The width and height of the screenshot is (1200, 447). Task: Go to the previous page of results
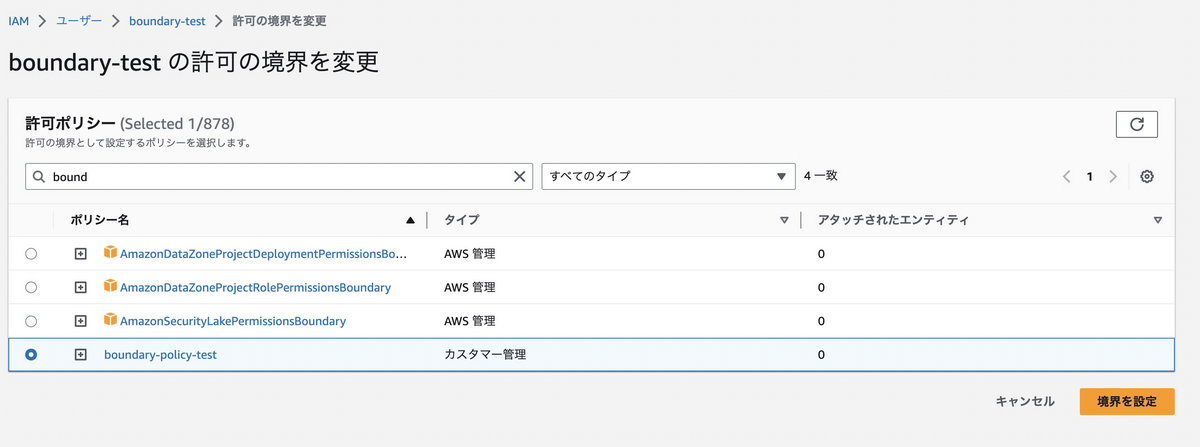(1066, 176)
